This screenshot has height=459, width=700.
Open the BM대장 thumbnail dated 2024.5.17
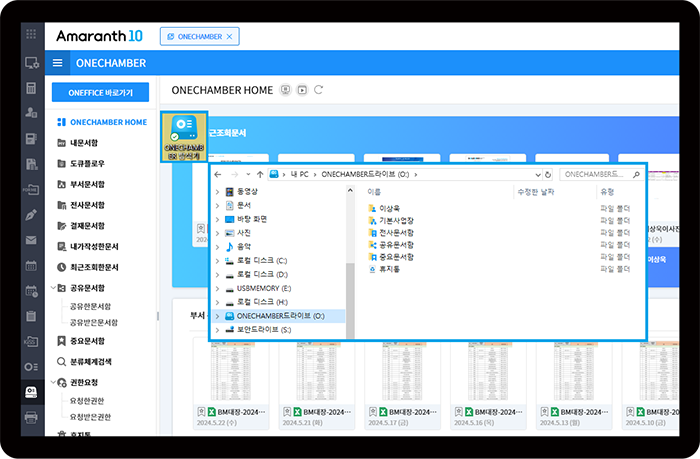(402, 383)
